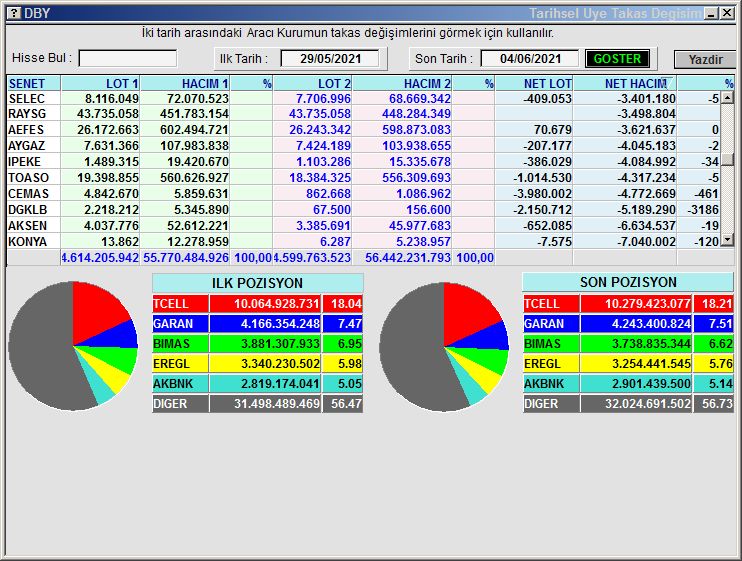
Task: Click cyan AKBNK label in ILK POZISYON
Action: coord(180,384)
